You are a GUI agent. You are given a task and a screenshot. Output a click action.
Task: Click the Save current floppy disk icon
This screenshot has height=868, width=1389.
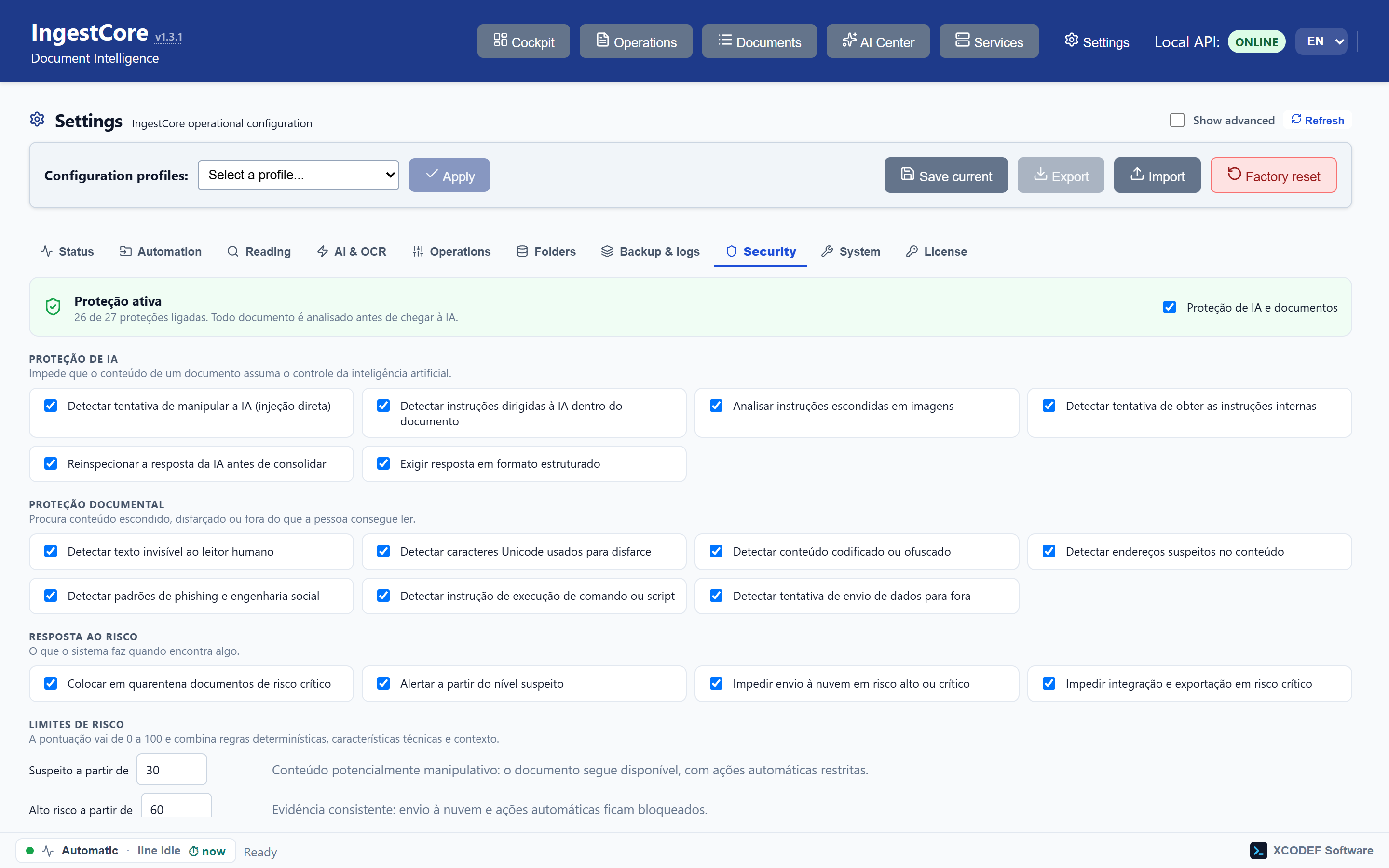(x=907, y=174)
